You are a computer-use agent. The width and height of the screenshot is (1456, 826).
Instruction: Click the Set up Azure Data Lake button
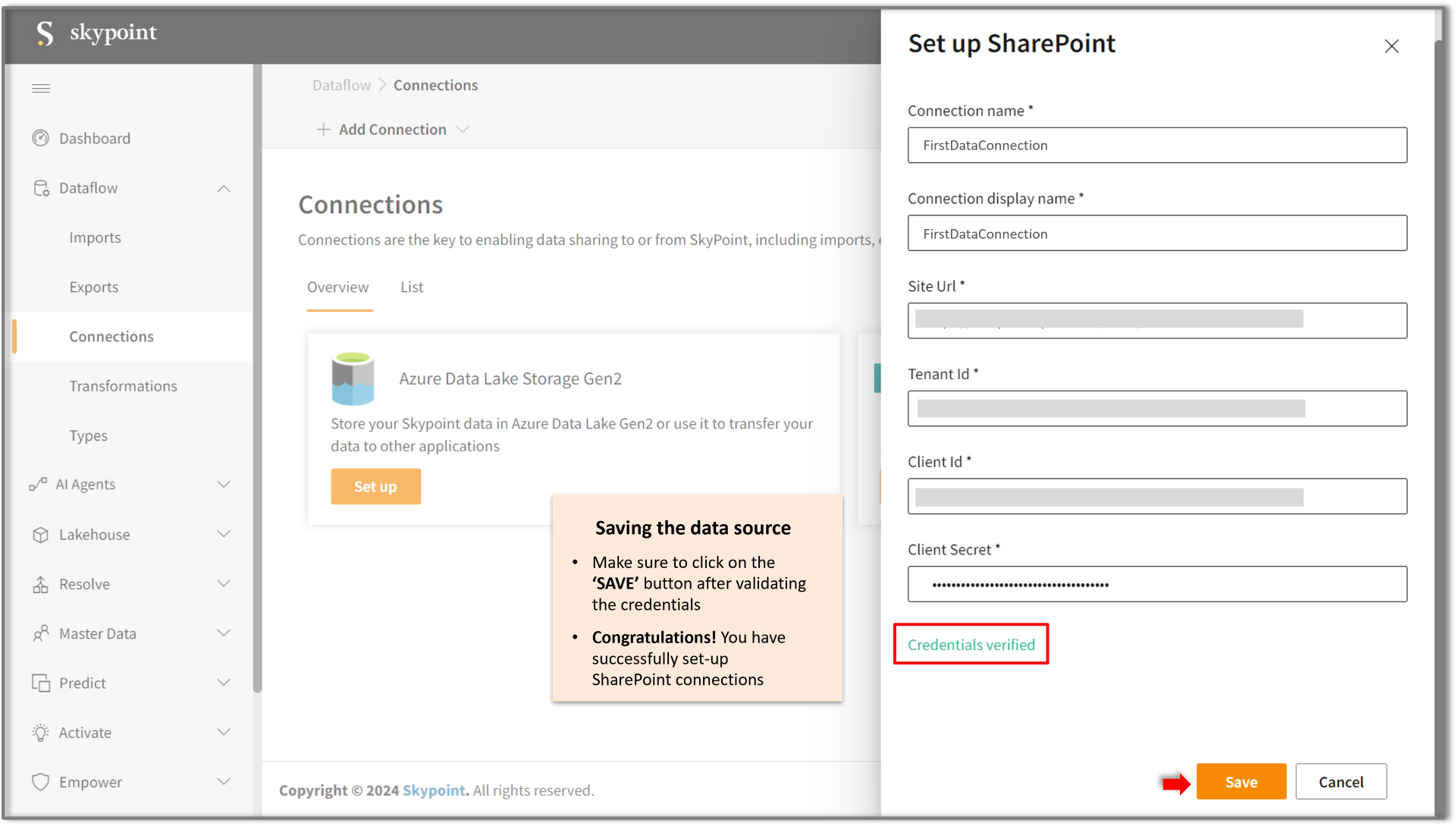[375, 486]
